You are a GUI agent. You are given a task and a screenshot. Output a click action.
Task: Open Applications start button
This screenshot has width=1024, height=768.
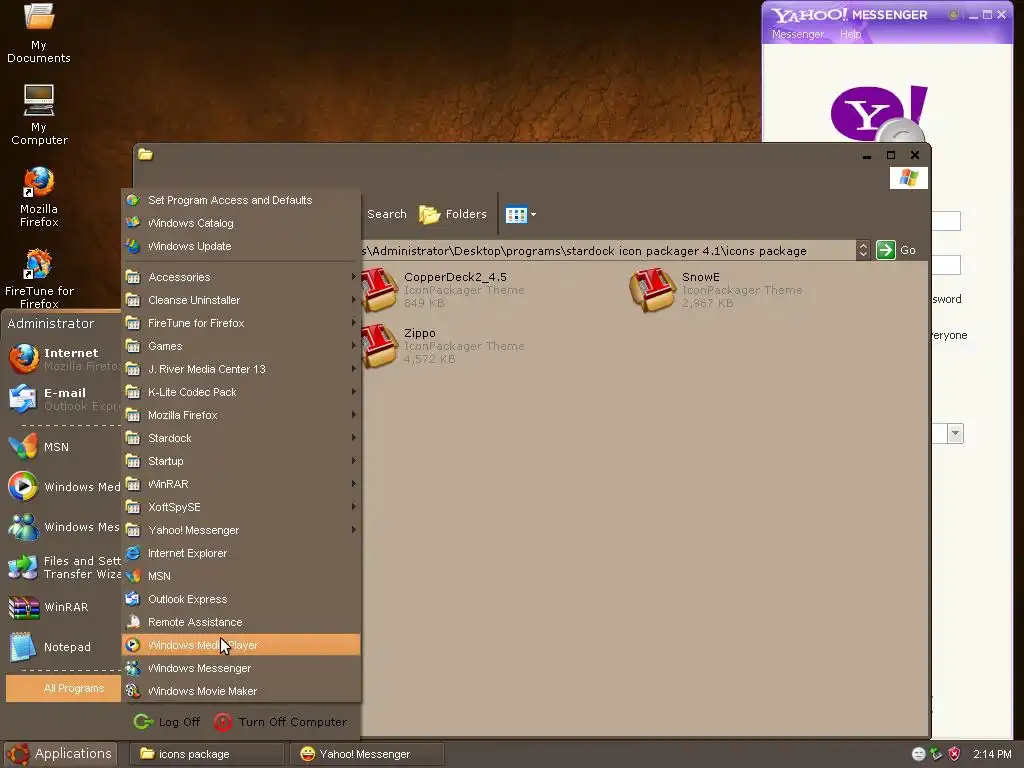60,754
